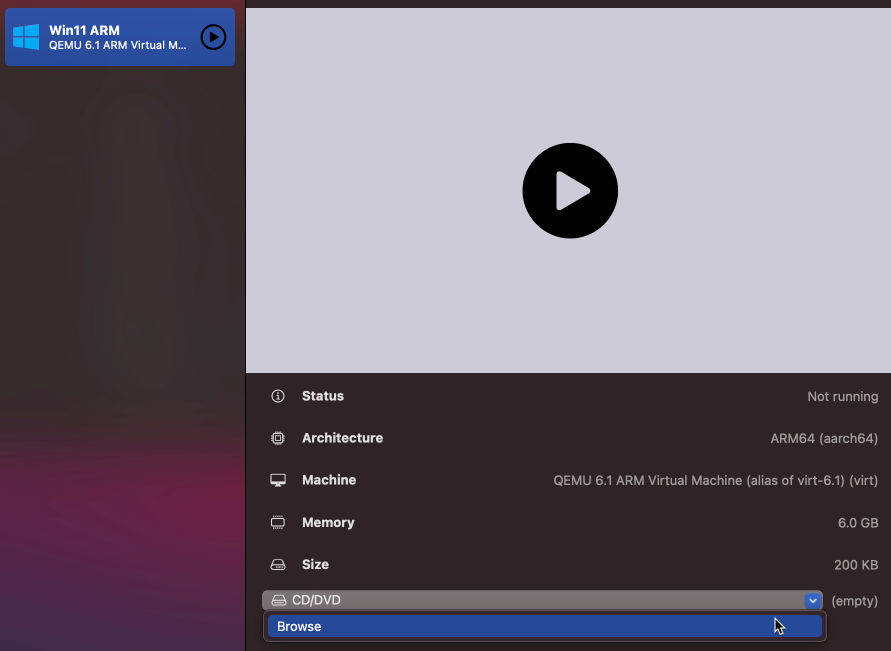The width and height of the screenshot is (891, 651).
Task: Click the Status info icon
Action: (278, 396)
